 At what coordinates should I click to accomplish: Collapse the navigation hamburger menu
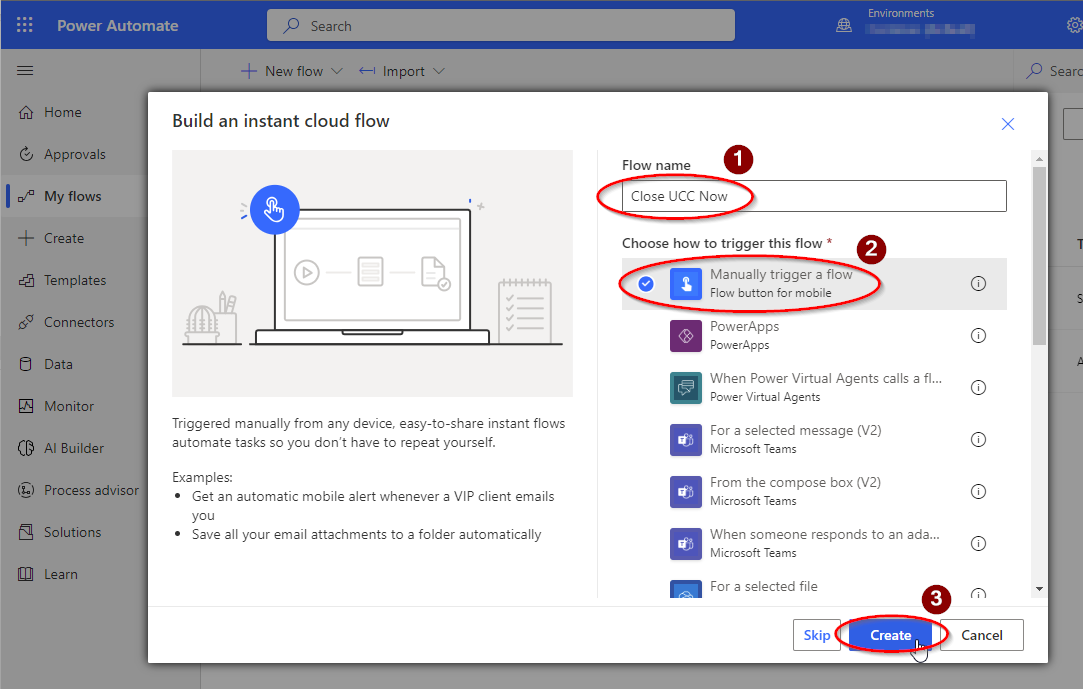[25, 70]
